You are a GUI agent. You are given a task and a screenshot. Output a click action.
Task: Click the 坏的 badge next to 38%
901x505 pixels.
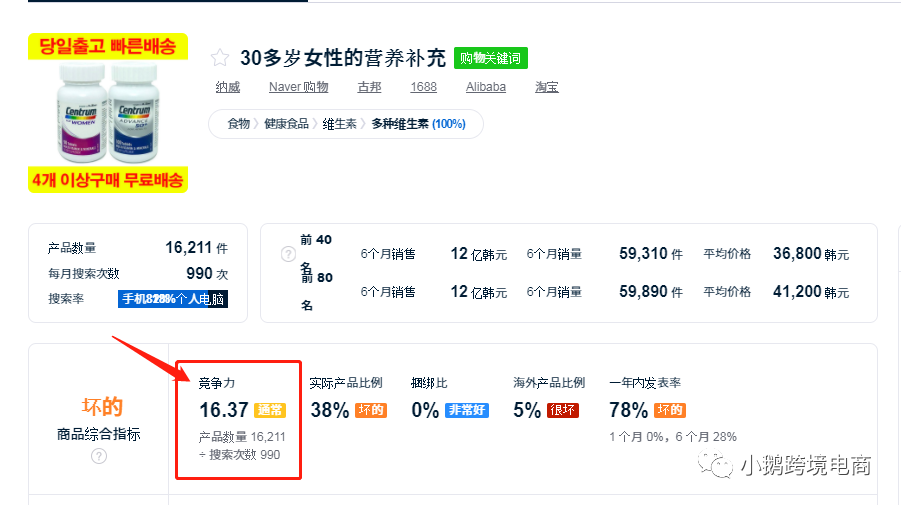[371, 410]
